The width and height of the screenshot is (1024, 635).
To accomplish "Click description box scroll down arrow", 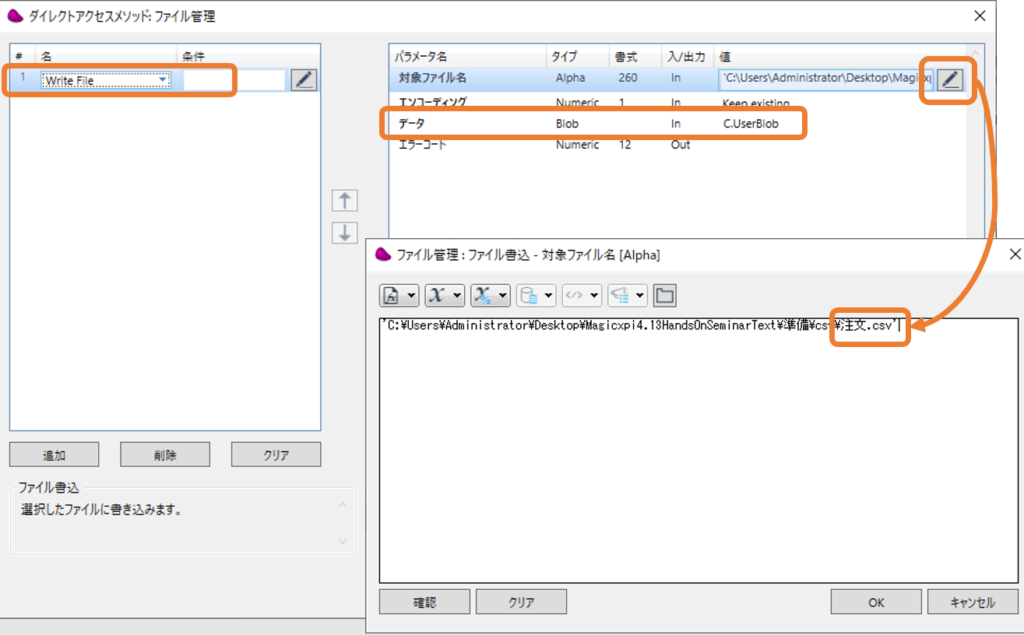I will [343, 541].
